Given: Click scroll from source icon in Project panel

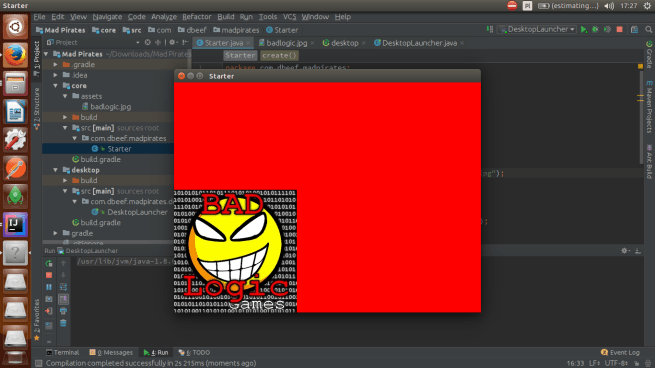Looking at the screenshot, I should coord(147,42).
